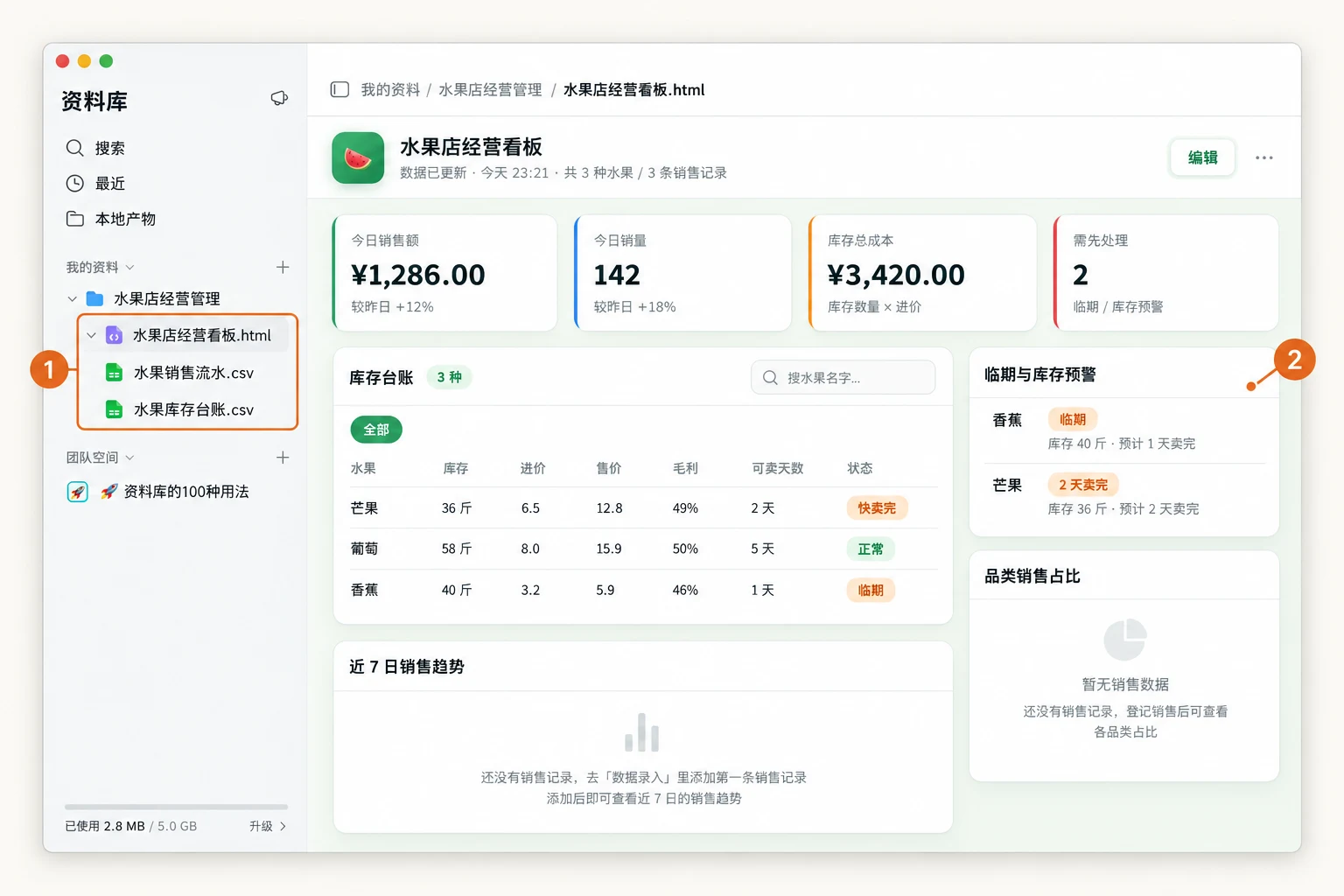The width and height of the screenshot is (1344, 896).
Task: Click the 升级 upgrade link
Action: pos(268,826)
